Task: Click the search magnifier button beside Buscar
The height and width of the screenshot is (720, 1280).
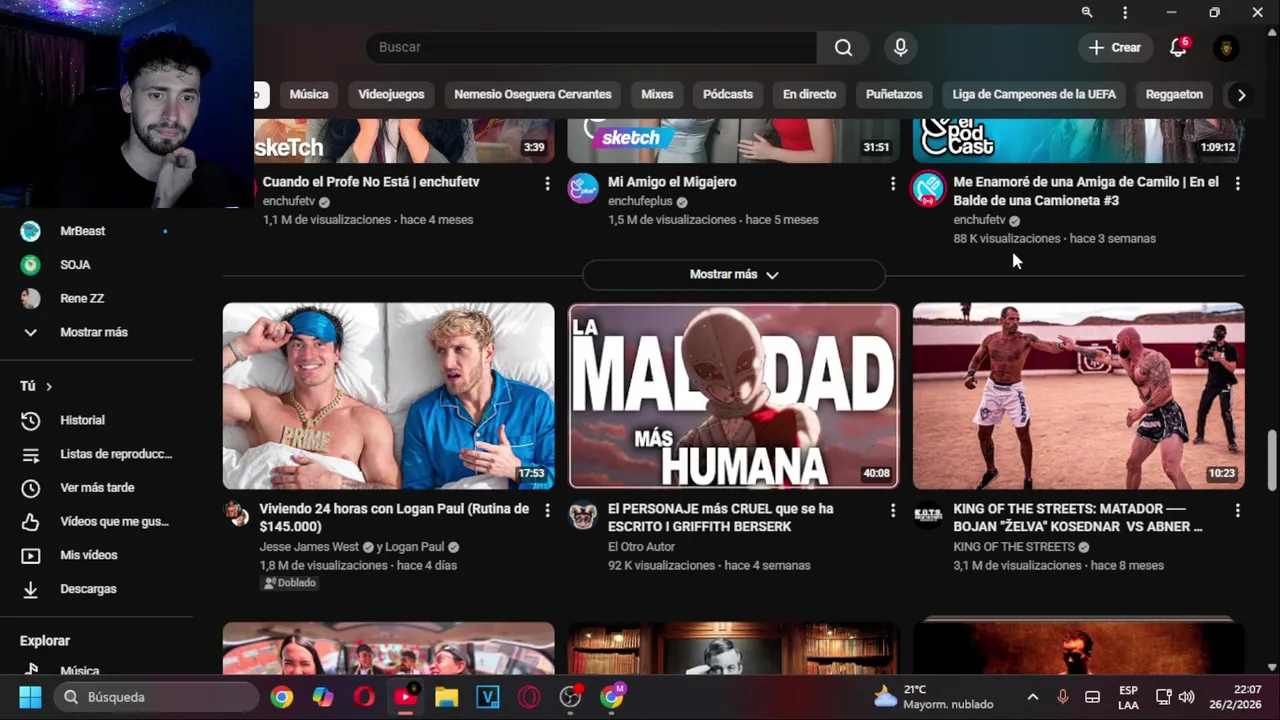Action: (843, 47)
